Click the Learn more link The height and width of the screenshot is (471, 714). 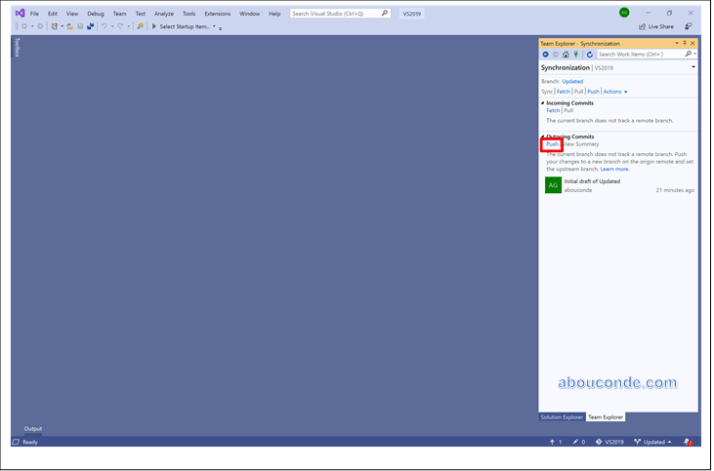tap(614, 169)
